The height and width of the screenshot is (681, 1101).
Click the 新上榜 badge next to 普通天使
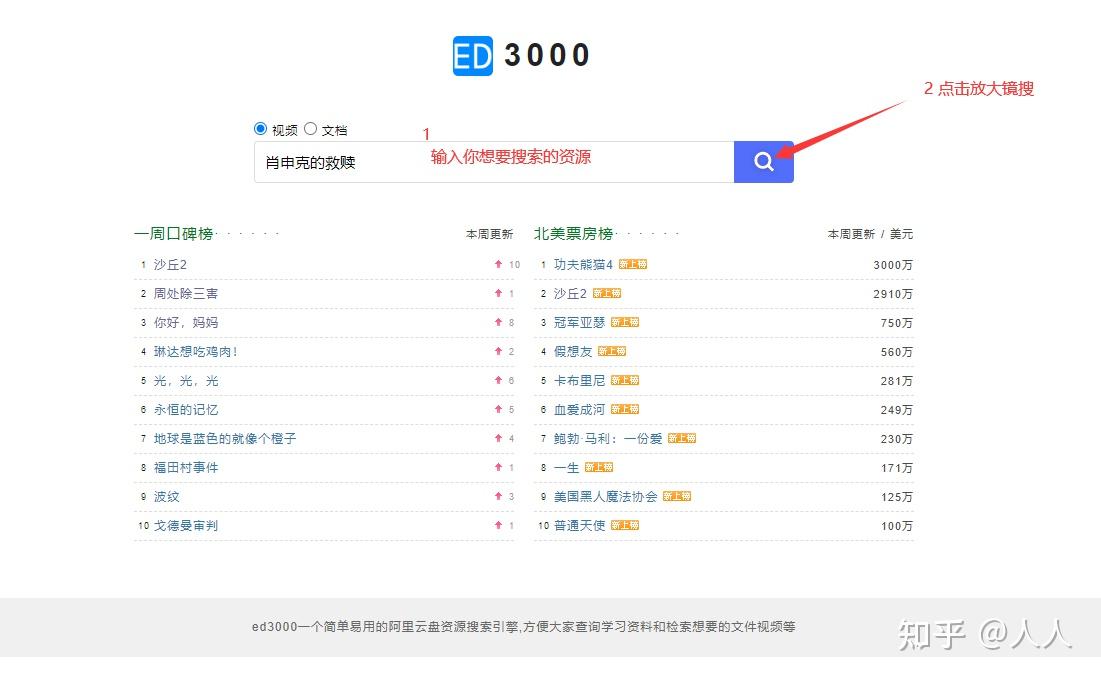point(623,525)
